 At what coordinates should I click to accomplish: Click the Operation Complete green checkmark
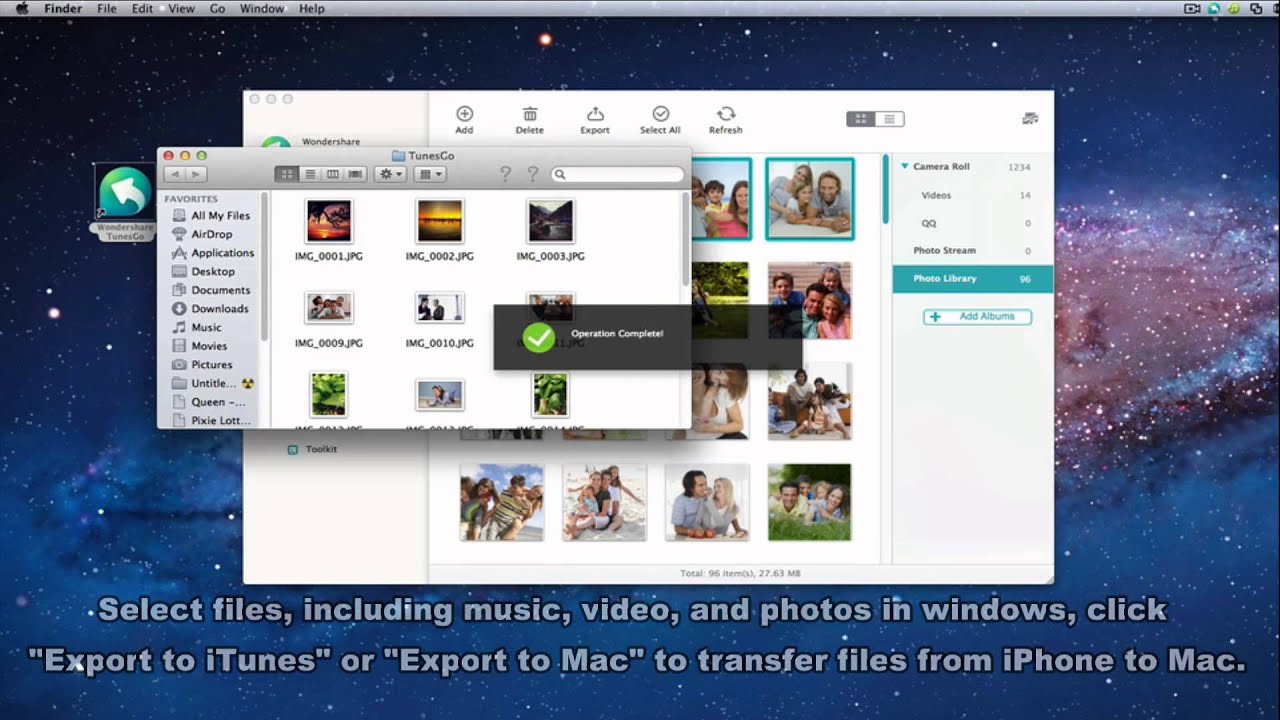click(538, 337)
